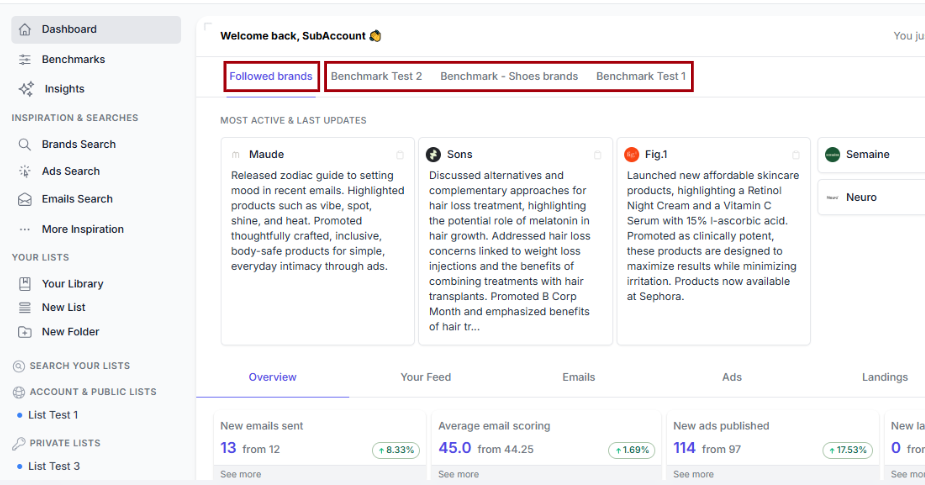Click the 8.33% growth badge
The height and width of the screenshot is (485, 925).
pyautogui.click(x=396, y=450)
